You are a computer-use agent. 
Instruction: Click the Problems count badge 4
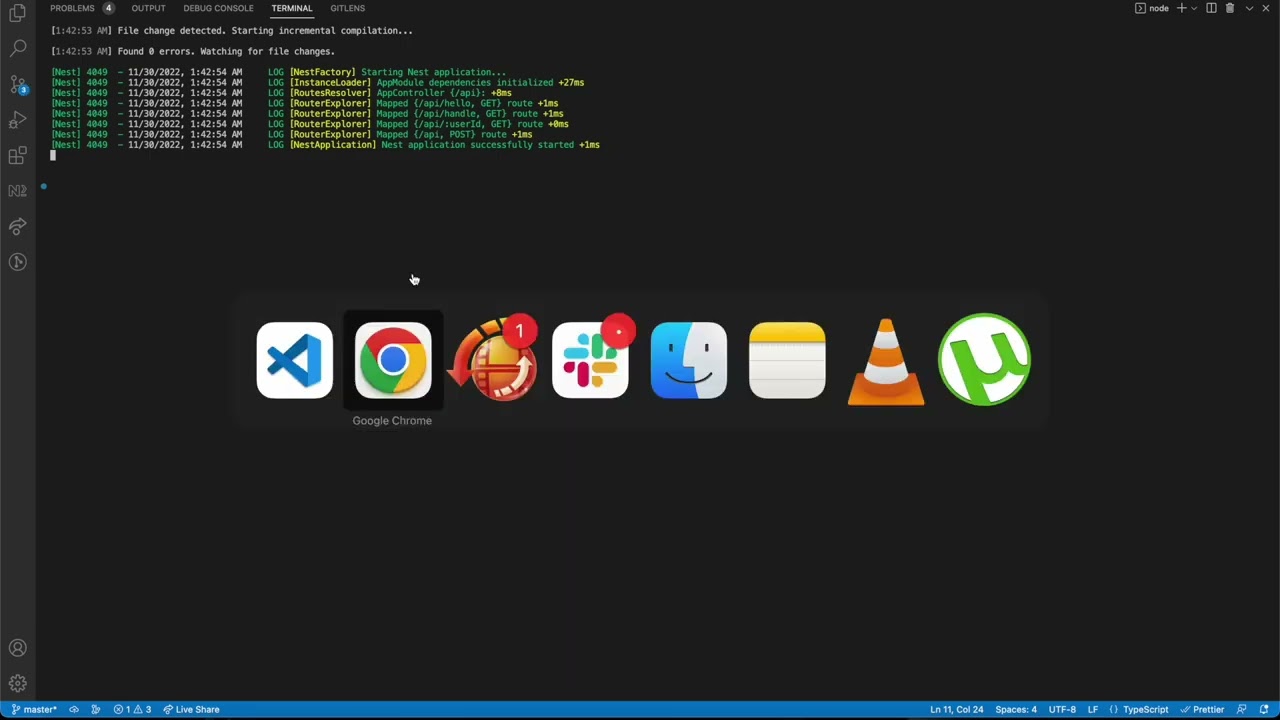pyautogui.click(x=108, y=8)
